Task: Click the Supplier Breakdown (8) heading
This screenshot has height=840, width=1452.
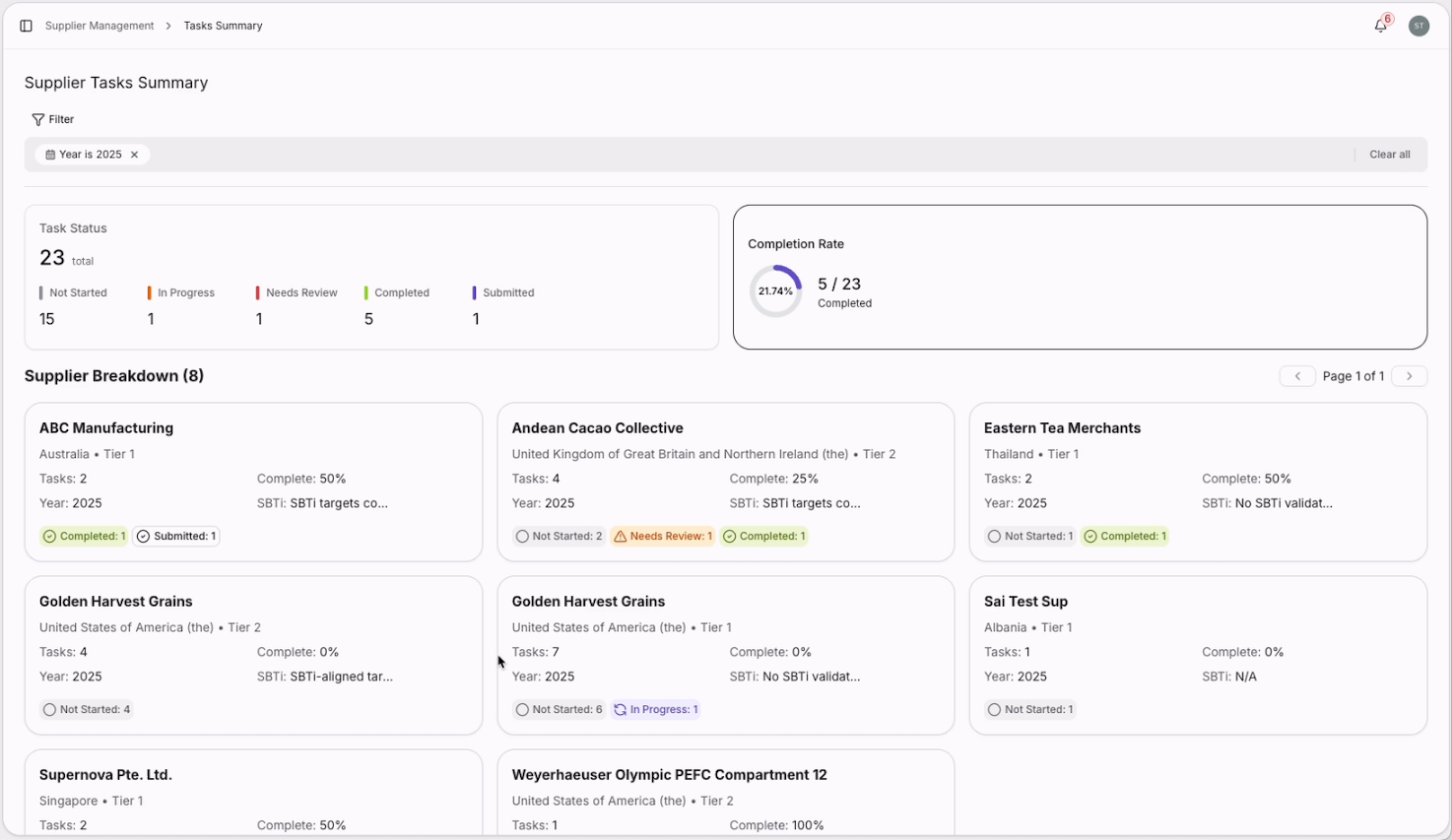Action: [114, 376]
